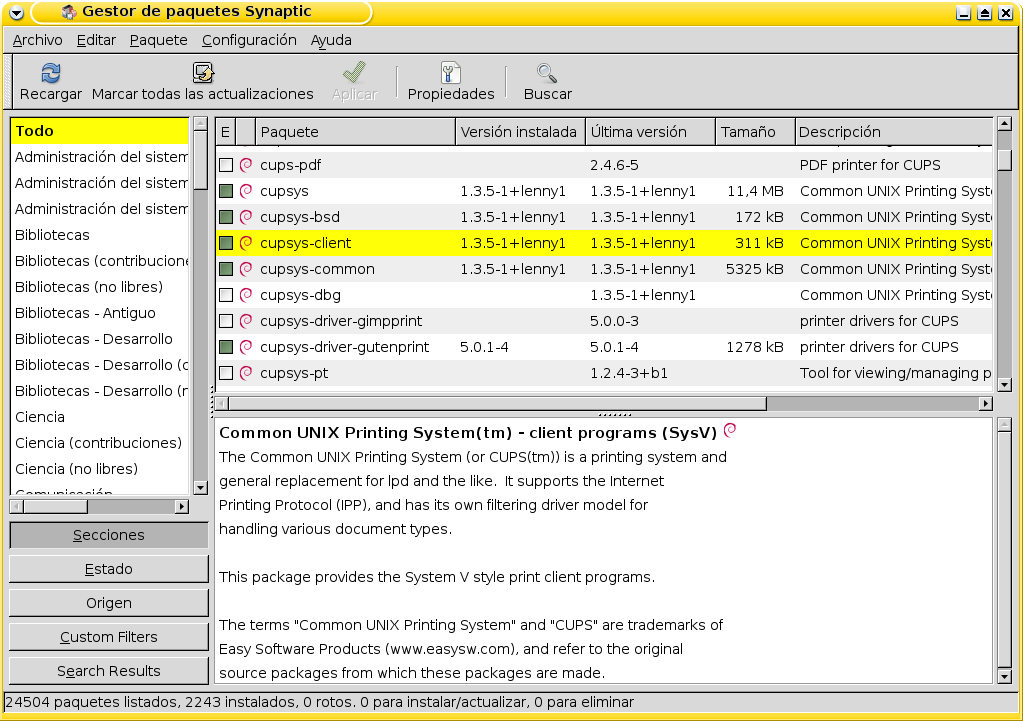Click Debian swirl icon beside cups-pdf
This screenshot has width=1023, height=721.
point(246,165)
